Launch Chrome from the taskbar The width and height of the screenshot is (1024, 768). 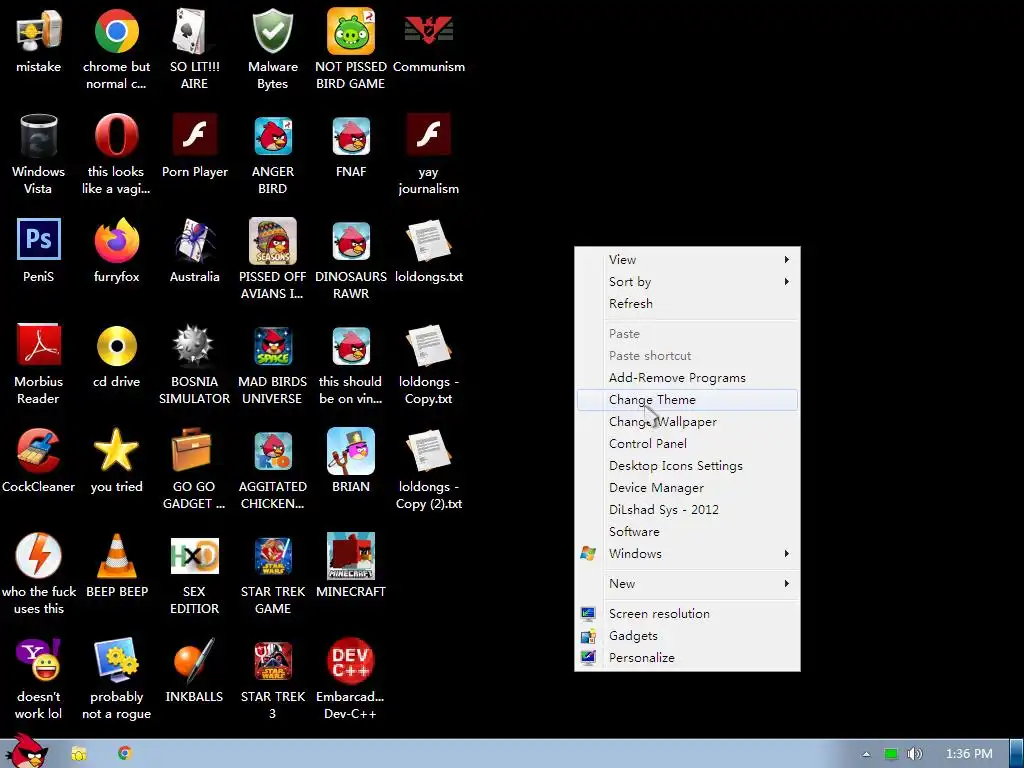click(x=125, y=754)
